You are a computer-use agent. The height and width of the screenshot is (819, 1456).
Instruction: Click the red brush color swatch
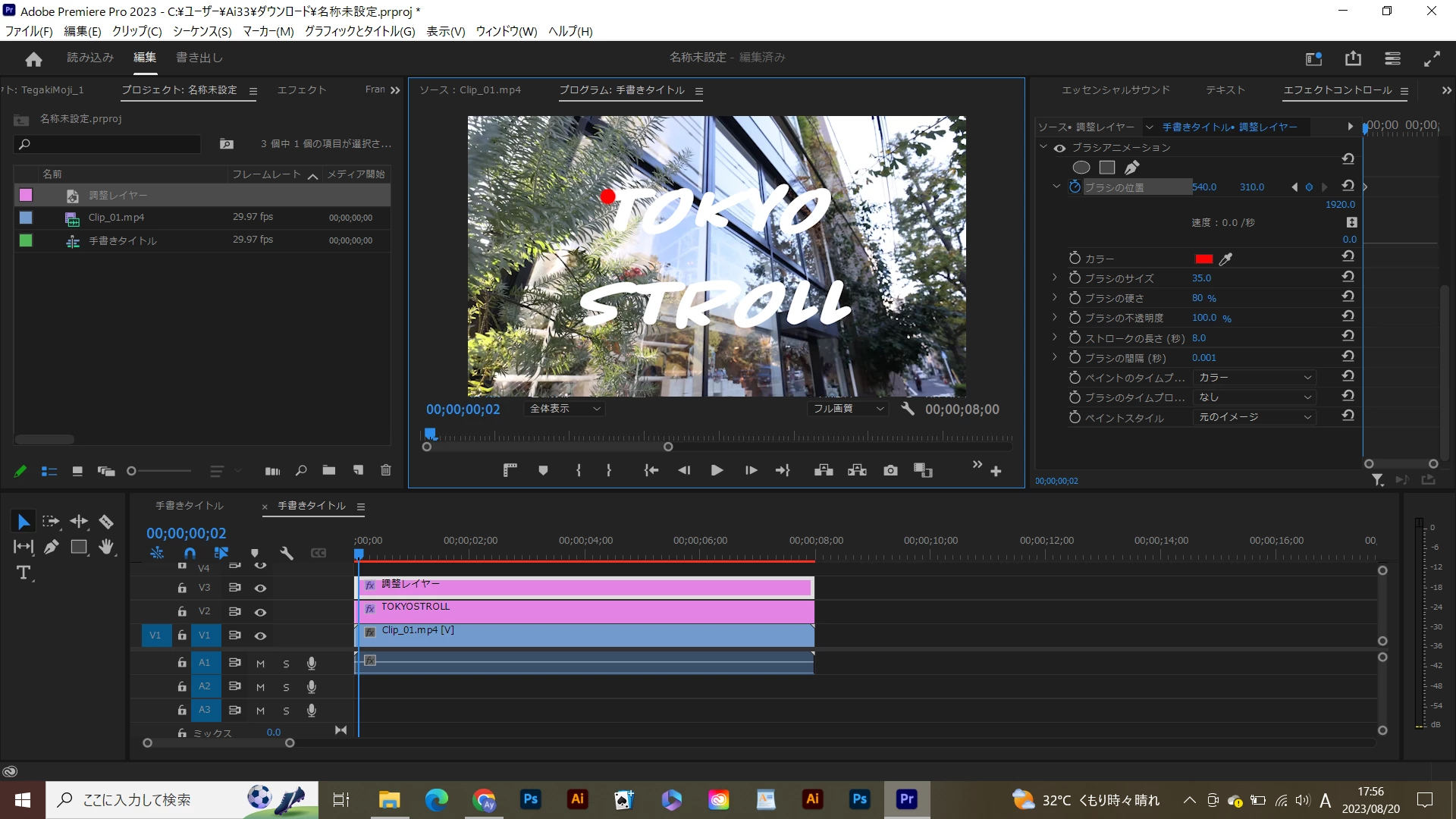coord(1203,259)
